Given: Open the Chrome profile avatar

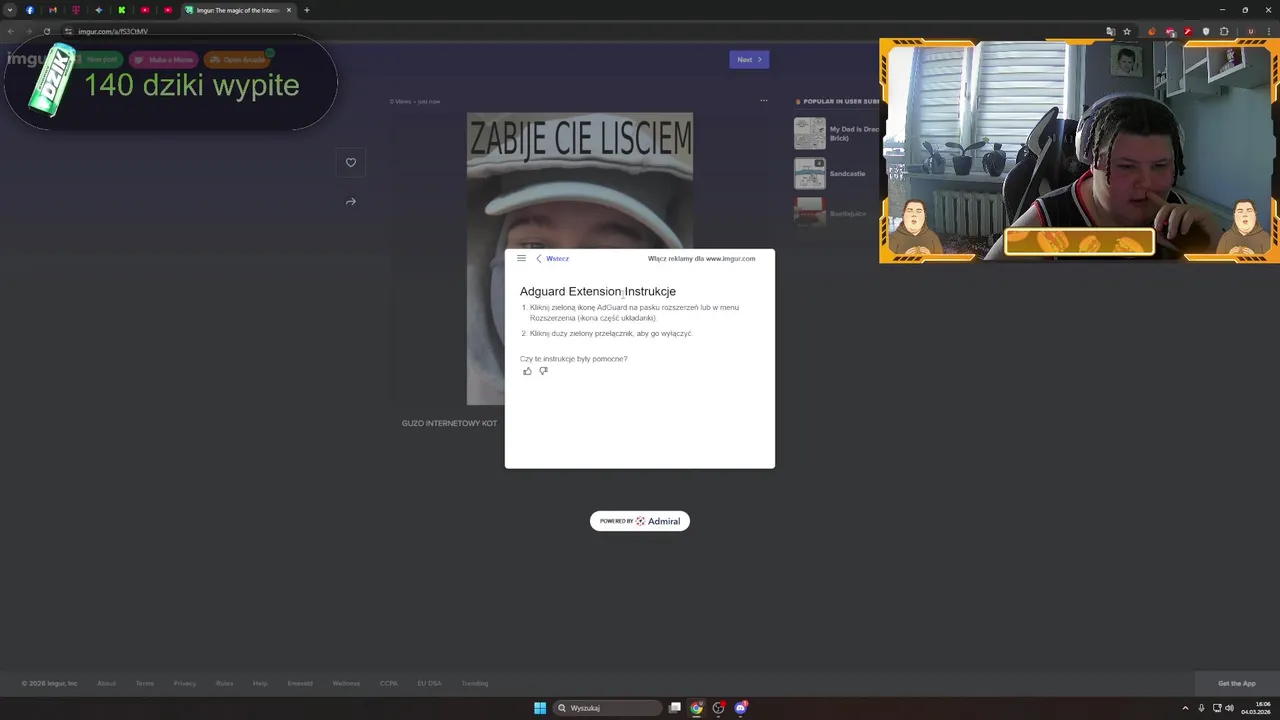Looking at the screenshot, I should click(1250, 31).
